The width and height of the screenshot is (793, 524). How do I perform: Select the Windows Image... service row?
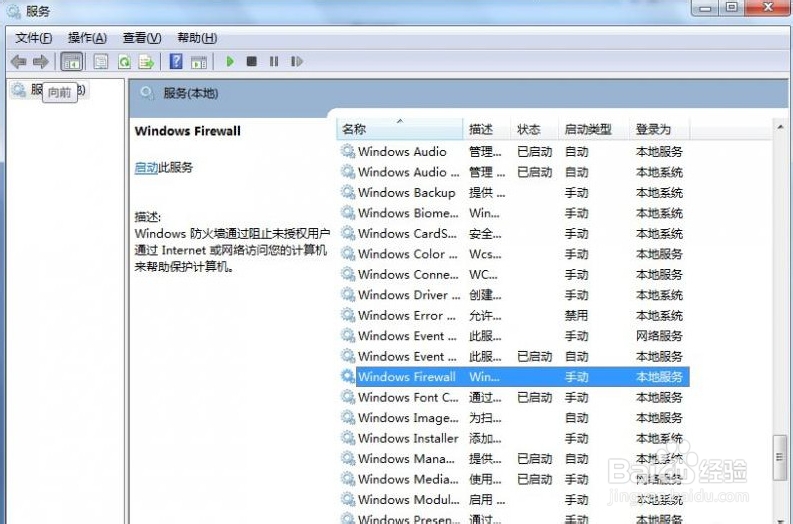point(513,418)
